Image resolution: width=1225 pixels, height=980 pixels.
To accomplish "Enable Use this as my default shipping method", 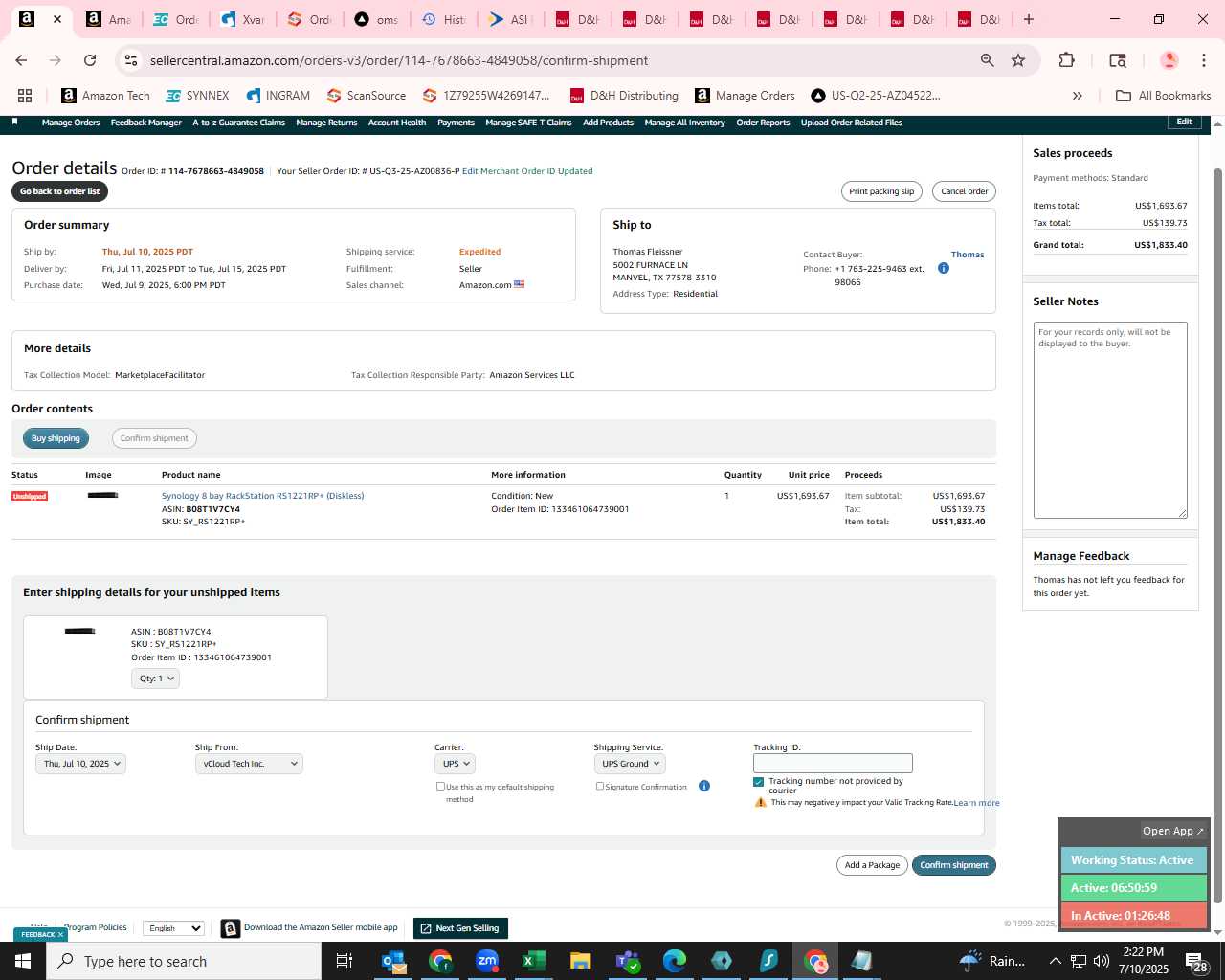I will point(440,786).
